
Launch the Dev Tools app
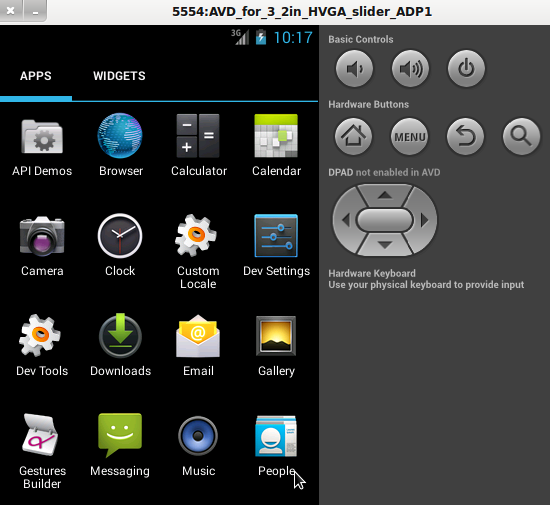[41, 345]
